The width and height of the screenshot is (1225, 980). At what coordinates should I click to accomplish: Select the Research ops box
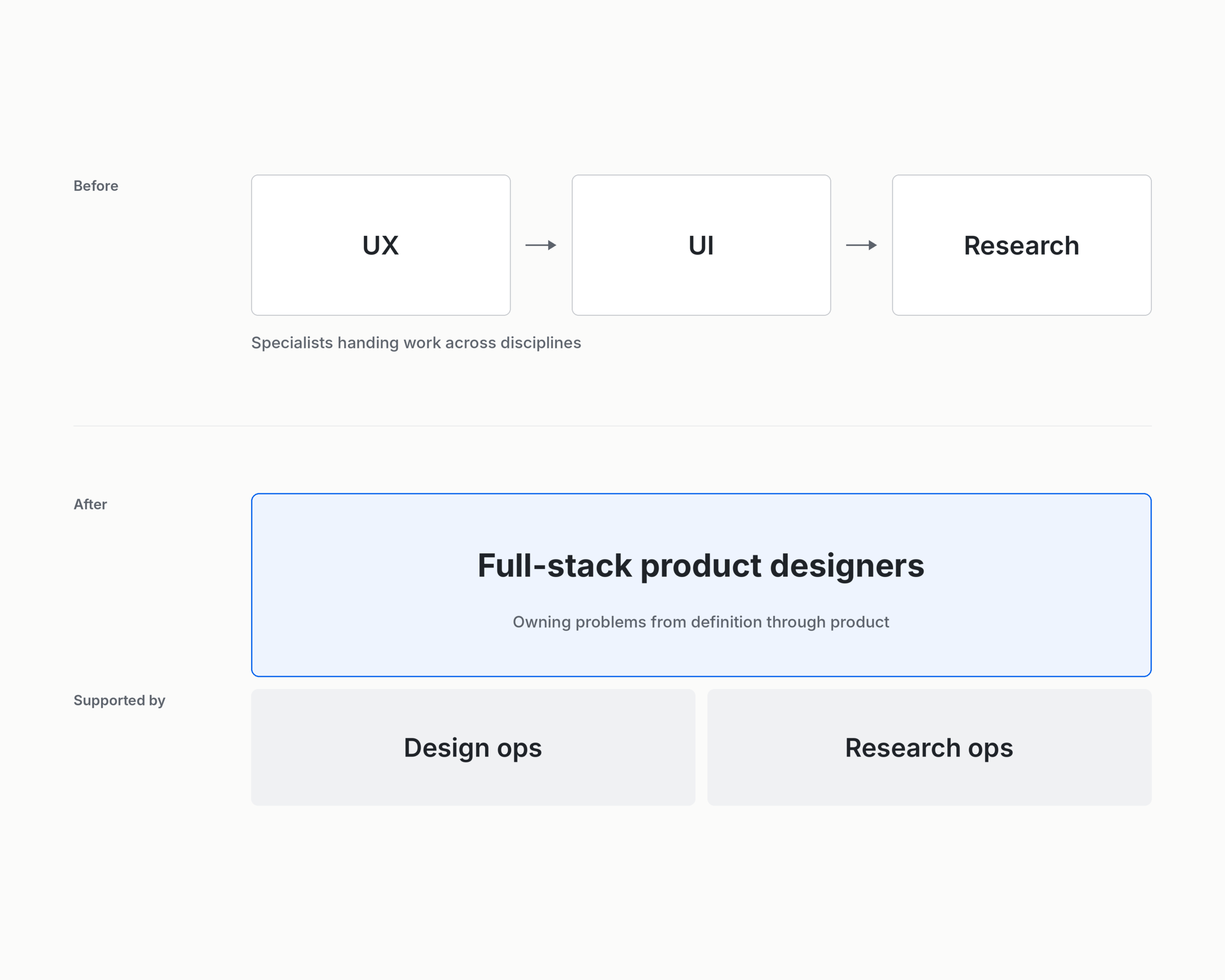930,747
